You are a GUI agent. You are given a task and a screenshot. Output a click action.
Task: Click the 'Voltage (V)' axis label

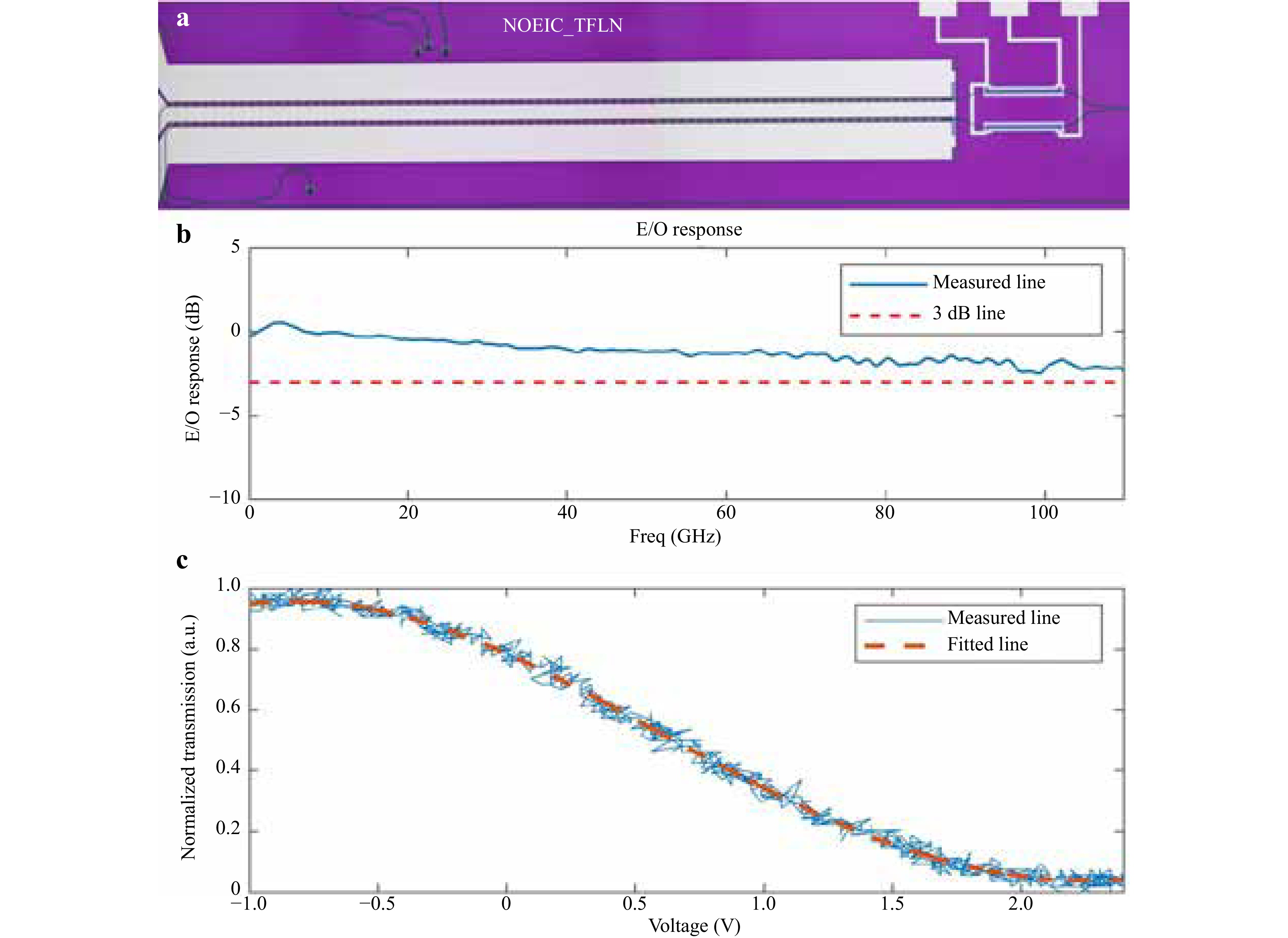pyautogui.click(x=694, y=926)
